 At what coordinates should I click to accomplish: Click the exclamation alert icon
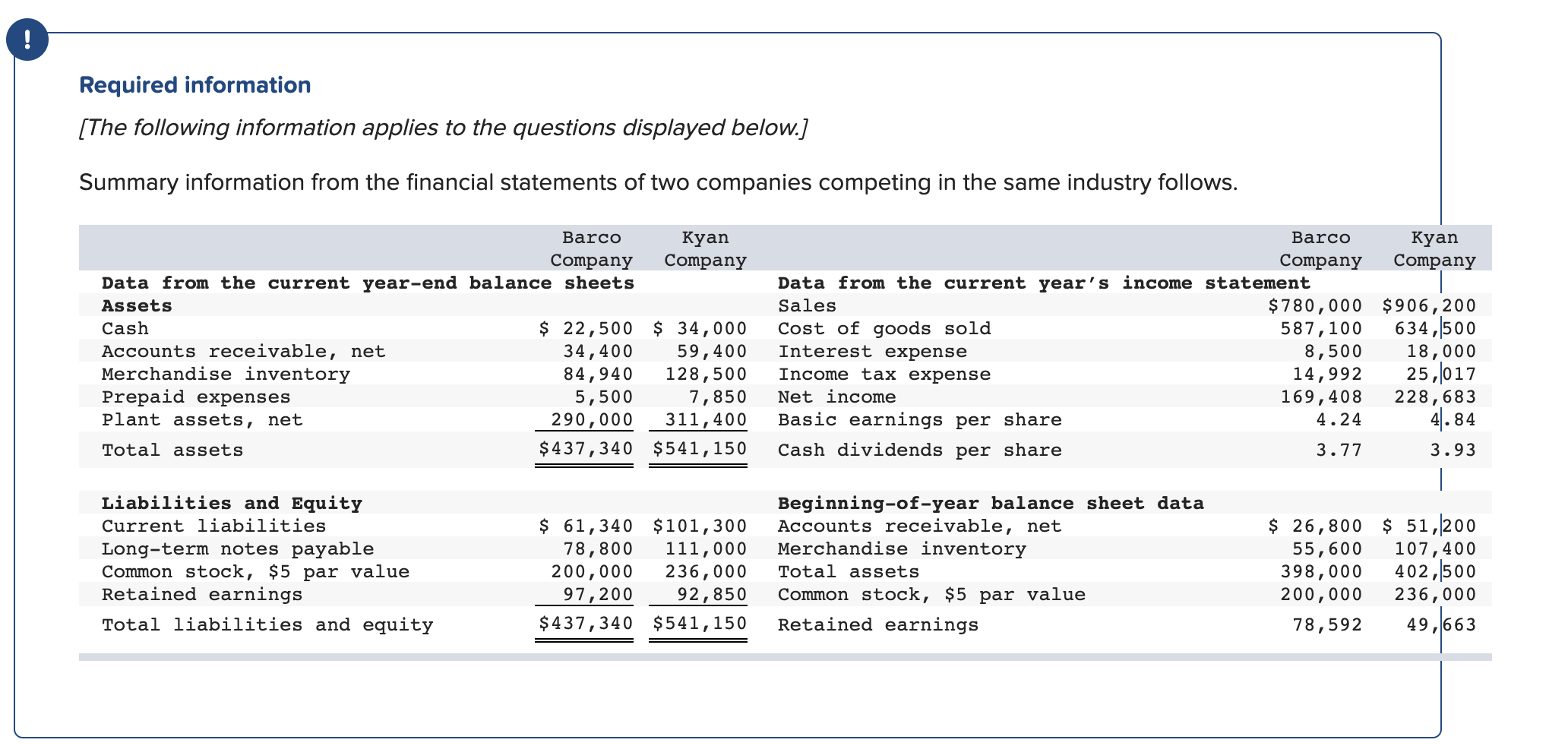point(27,40)
